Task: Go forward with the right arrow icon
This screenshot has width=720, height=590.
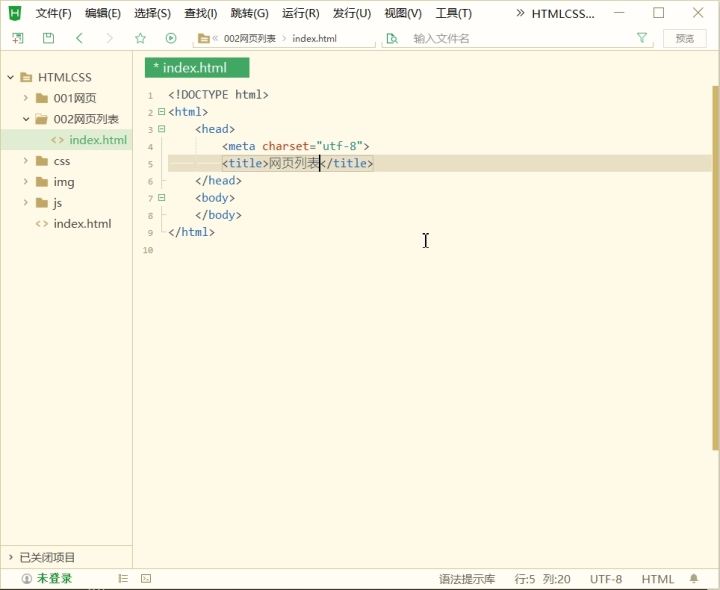Action: pyautogui.click(x=109, y=38)
